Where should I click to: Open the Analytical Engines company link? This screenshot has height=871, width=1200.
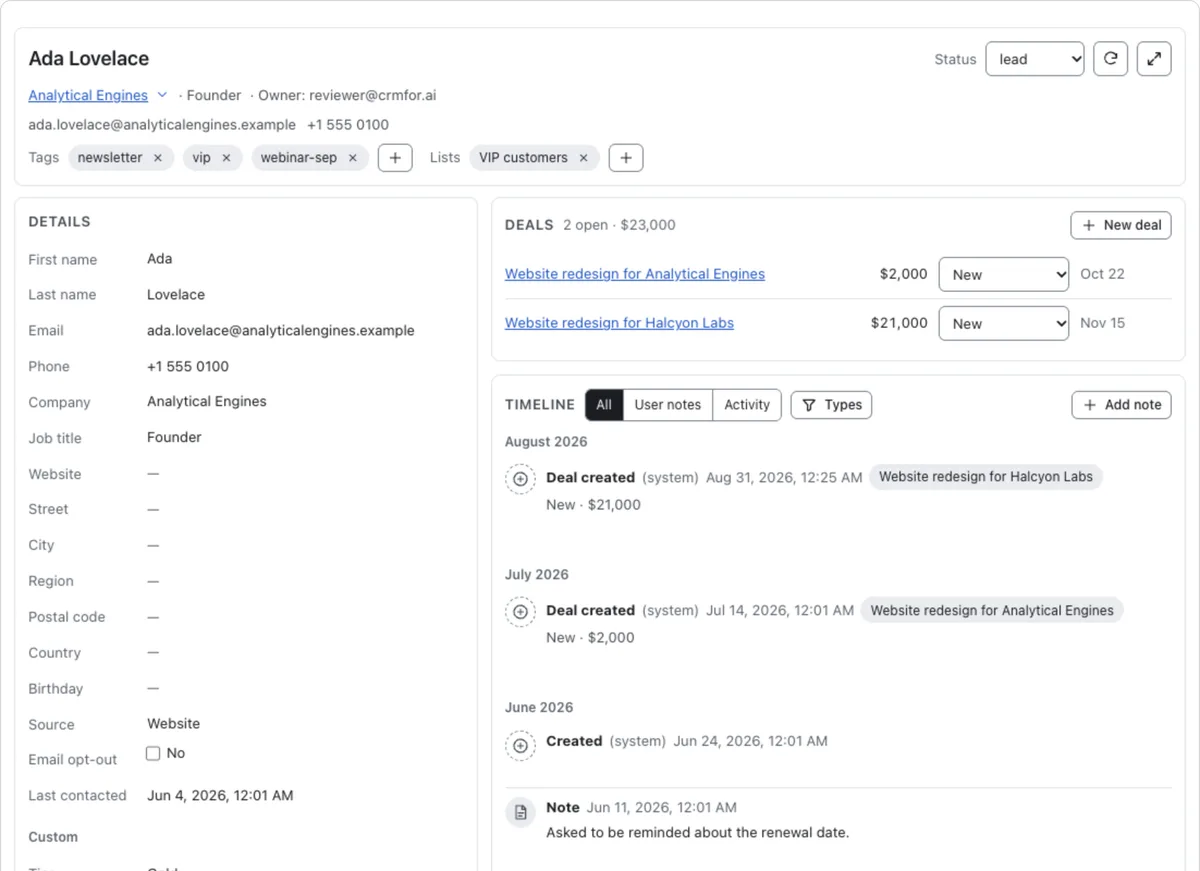[88, 96]
